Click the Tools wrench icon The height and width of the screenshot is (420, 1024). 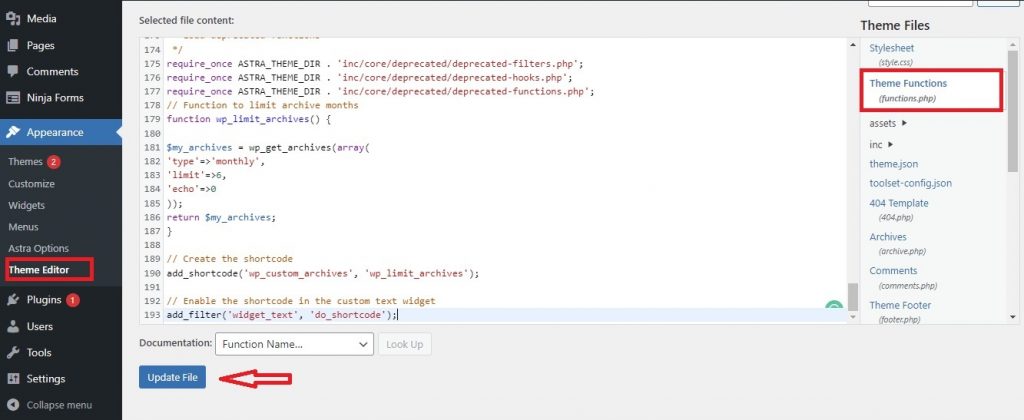pos(13,353)
